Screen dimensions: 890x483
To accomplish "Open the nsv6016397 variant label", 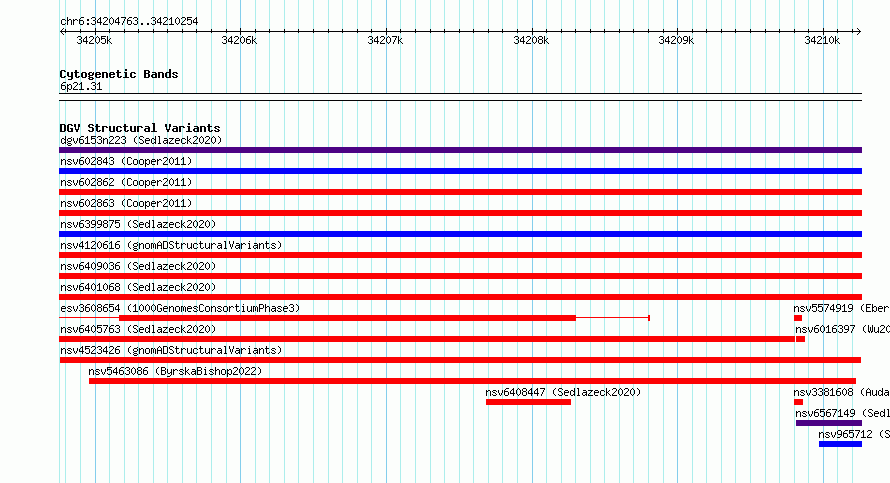I will 842,329.
